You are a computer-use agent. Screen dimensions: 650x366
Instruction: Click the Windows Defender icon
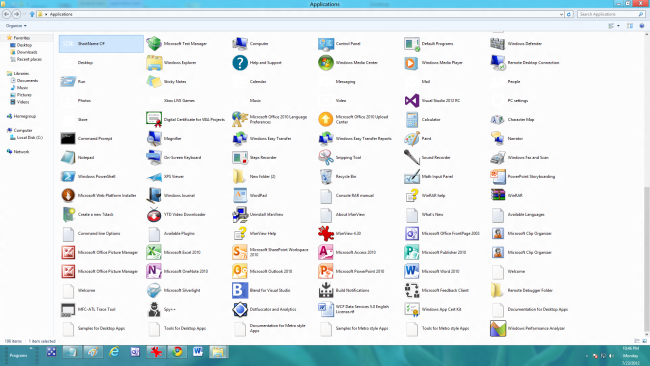click(497, 44)
